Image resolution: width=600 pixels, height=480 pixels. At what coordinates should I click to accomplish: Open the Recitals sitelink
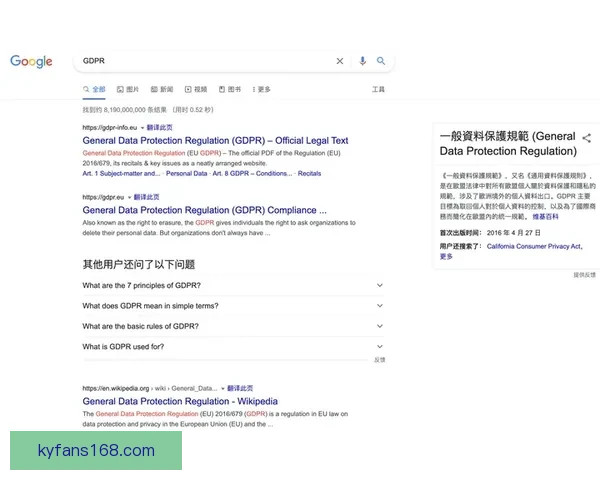(309, 173)
